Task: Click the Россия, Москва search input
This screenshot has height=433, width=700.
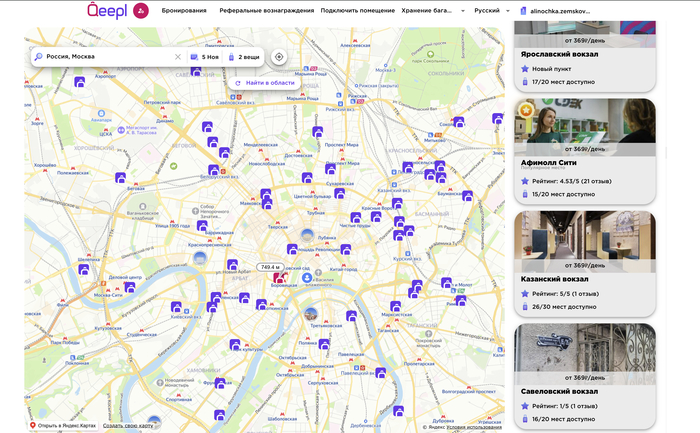Action: [105, 57]
